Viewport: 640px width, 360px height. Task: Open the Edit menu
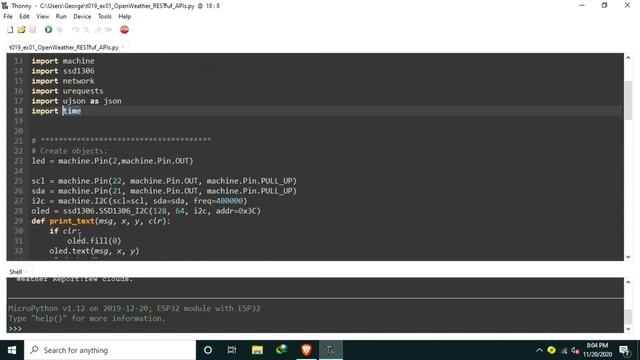24,17
